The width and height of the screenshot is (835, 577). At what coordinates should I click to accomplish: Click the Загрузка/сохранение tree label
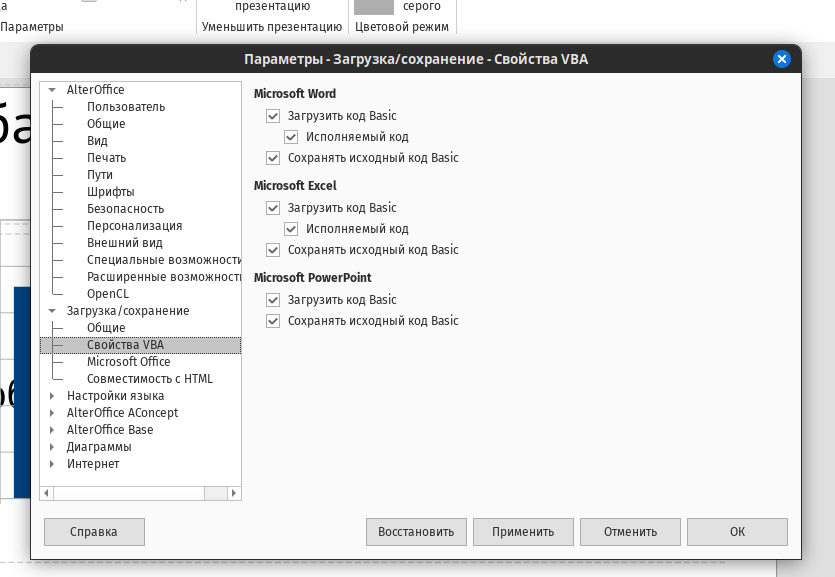coord(128,311)
